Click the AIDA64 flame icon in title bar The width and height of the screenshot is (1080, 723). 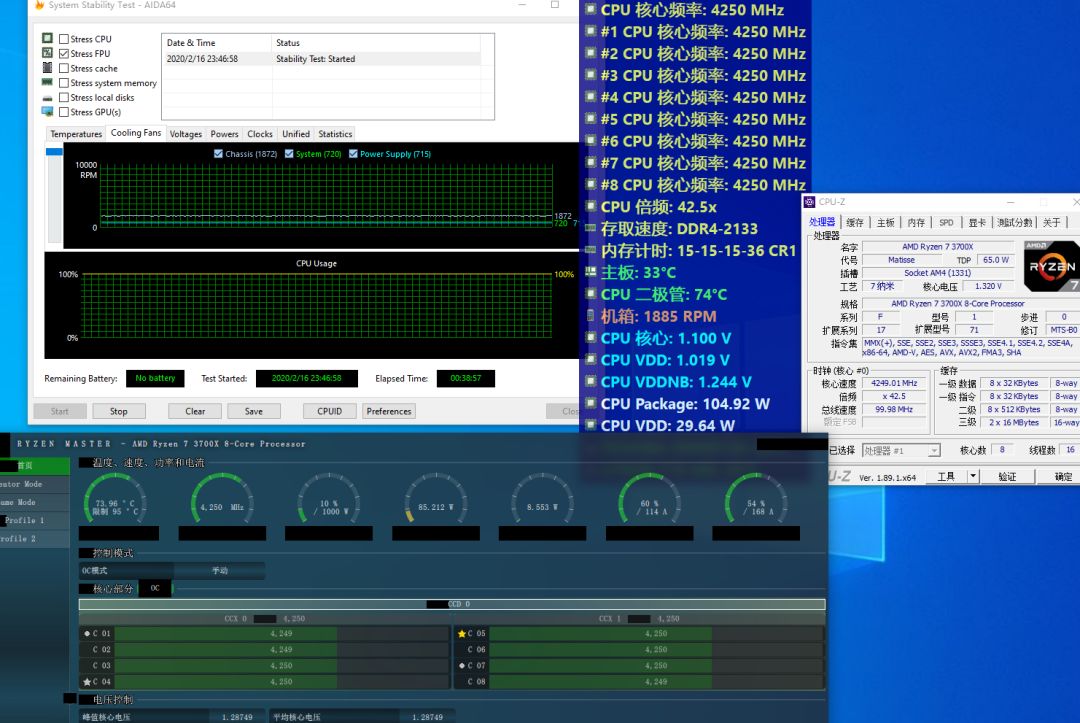pos(39,5)
